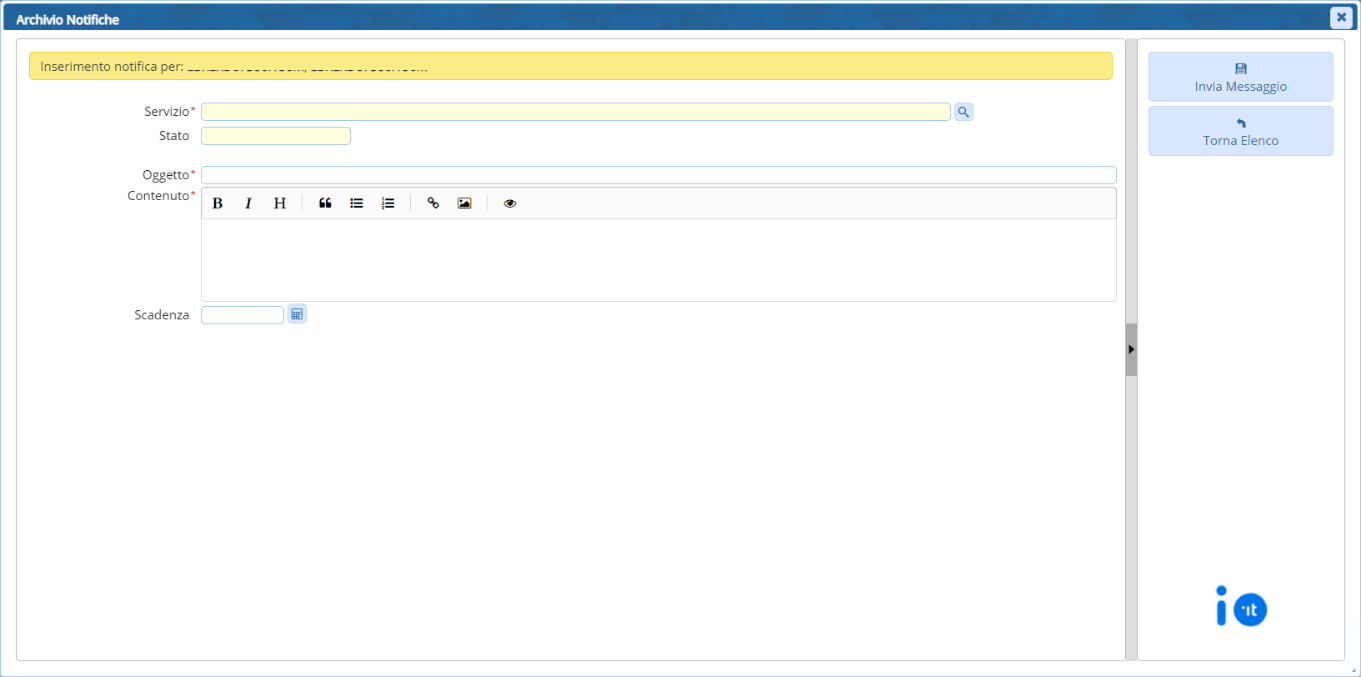Insert a blockquote with quote icon
Image resolution: width=1361 pixels, height=677 pixels.
click(x=325, y=203)
